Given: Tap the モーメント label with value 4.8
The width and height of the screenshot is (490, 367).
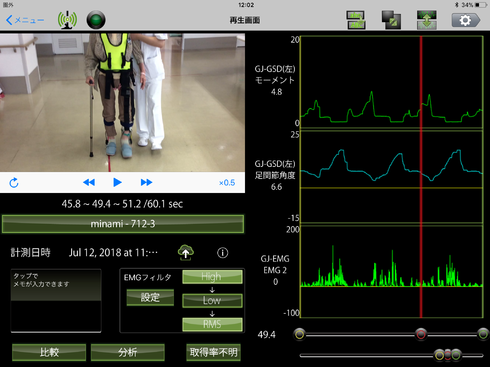Looking at the screenshot, I should [275, 80].
